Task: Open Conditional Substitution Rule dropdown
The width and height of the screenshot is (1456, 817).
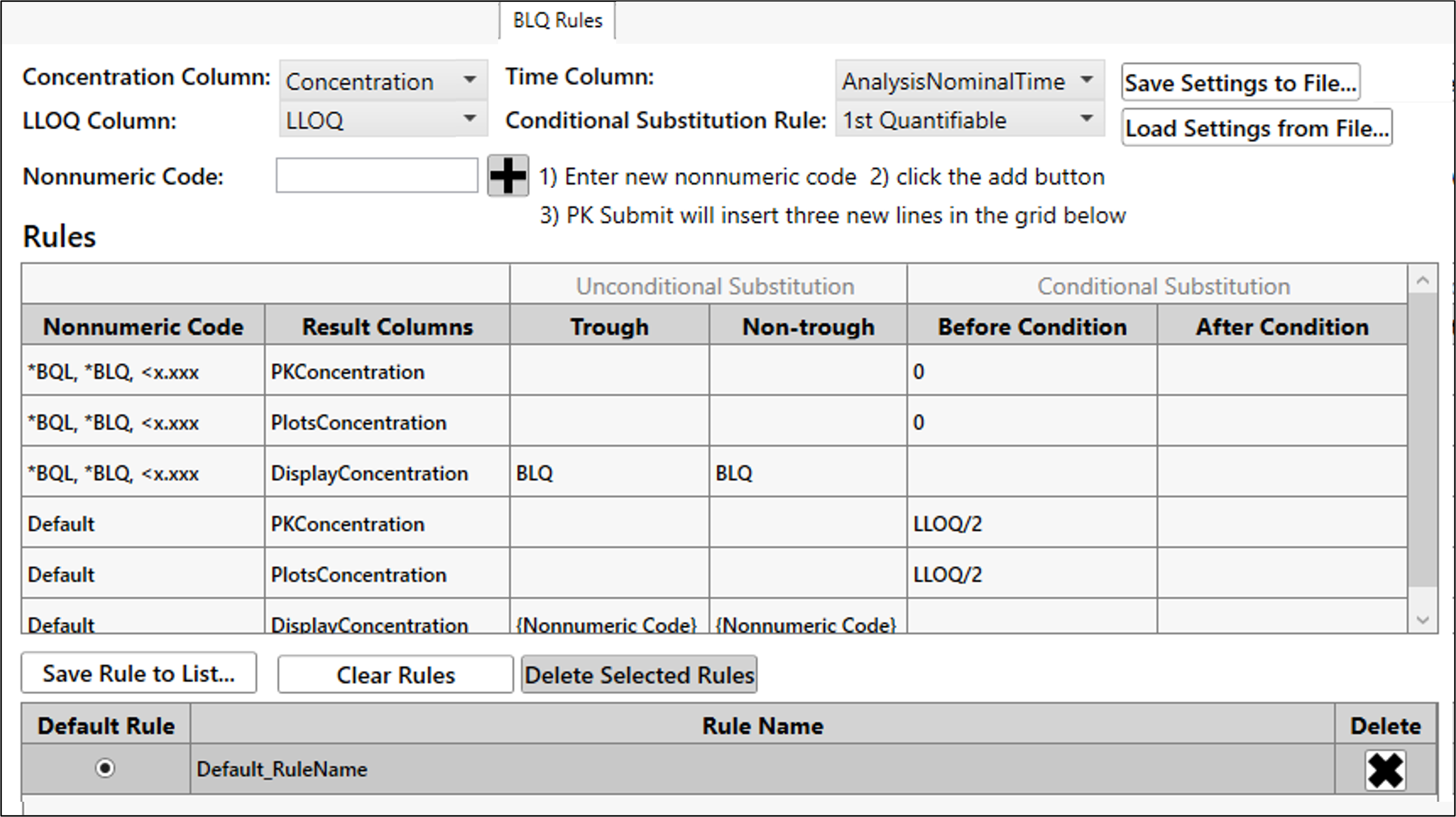Action: 969,120
